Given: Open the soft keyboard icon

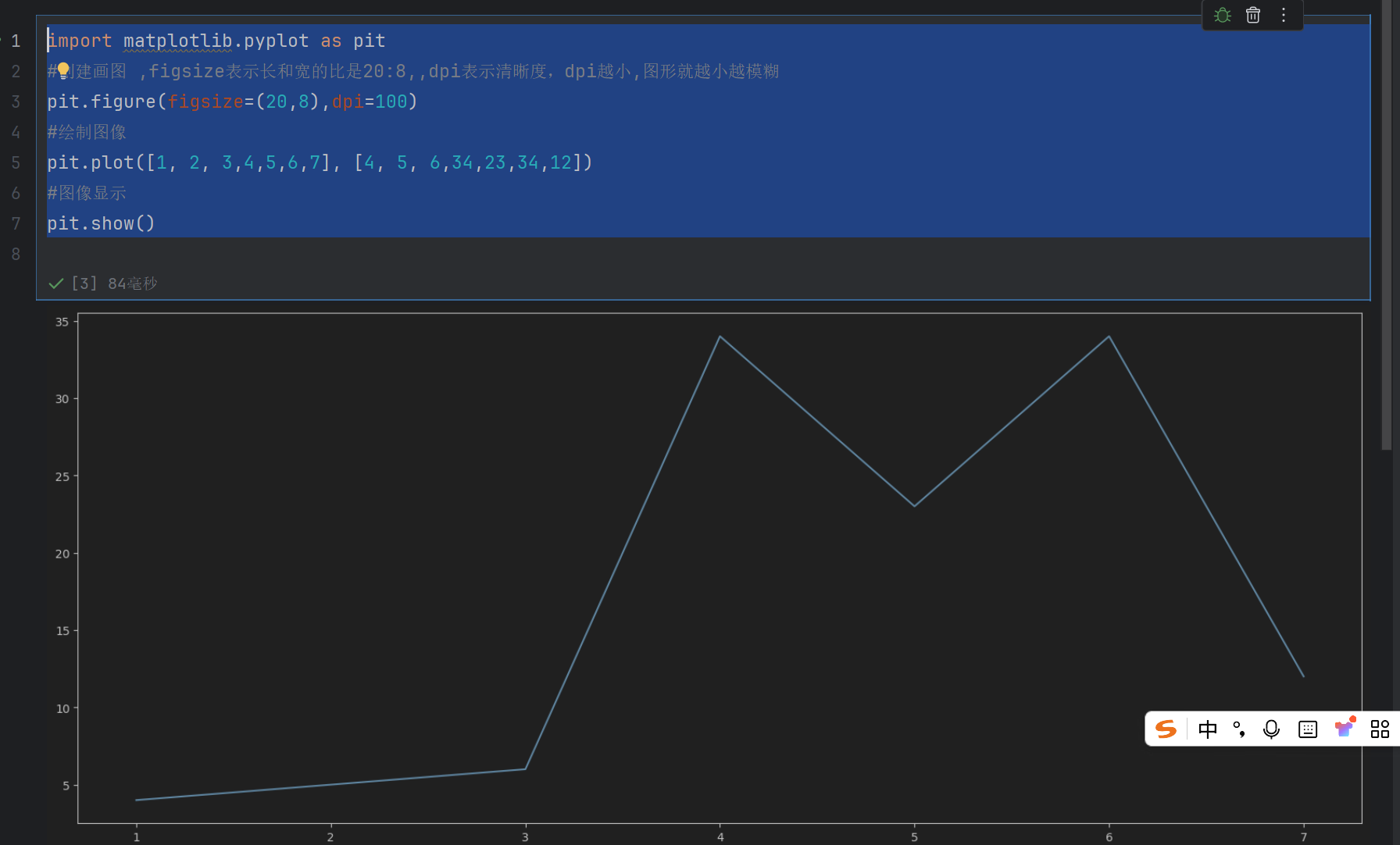Looking at the screenshot, I should 1308,729.
